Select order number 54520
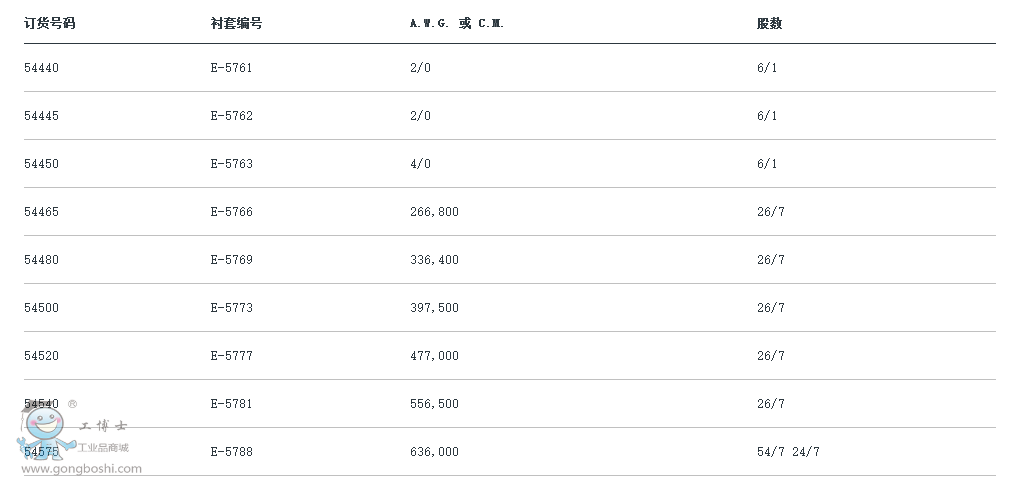 coord(41,355)
